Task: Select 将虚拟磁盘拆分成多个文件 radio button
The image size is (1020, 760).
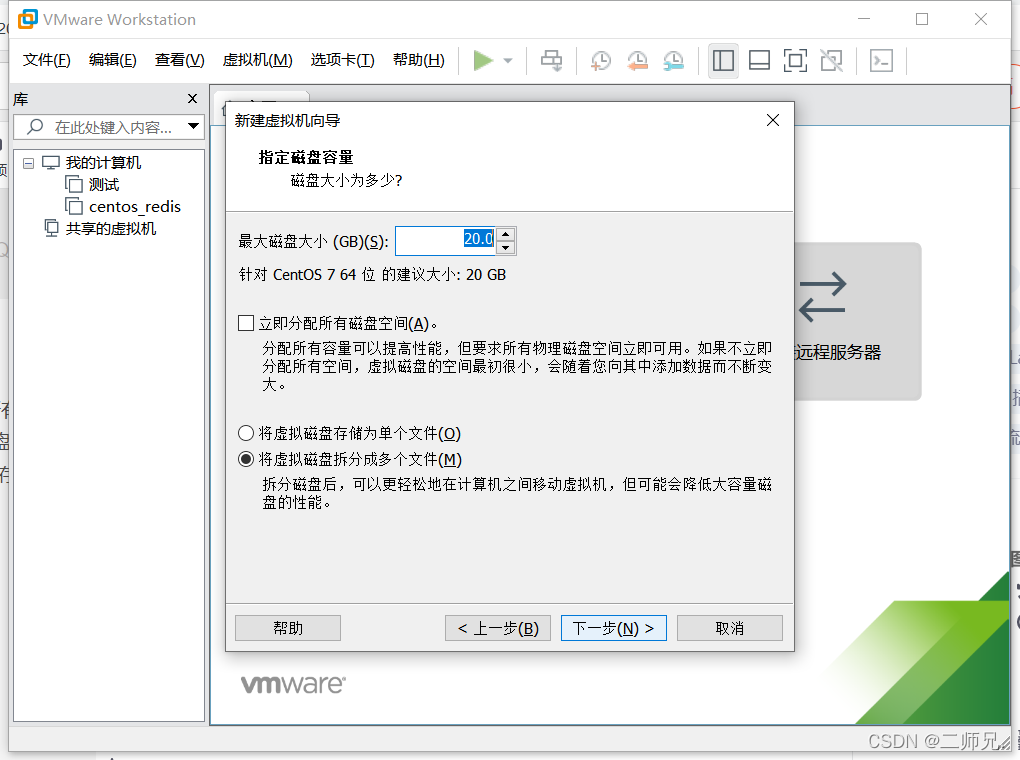Action: tap(245, 459)
